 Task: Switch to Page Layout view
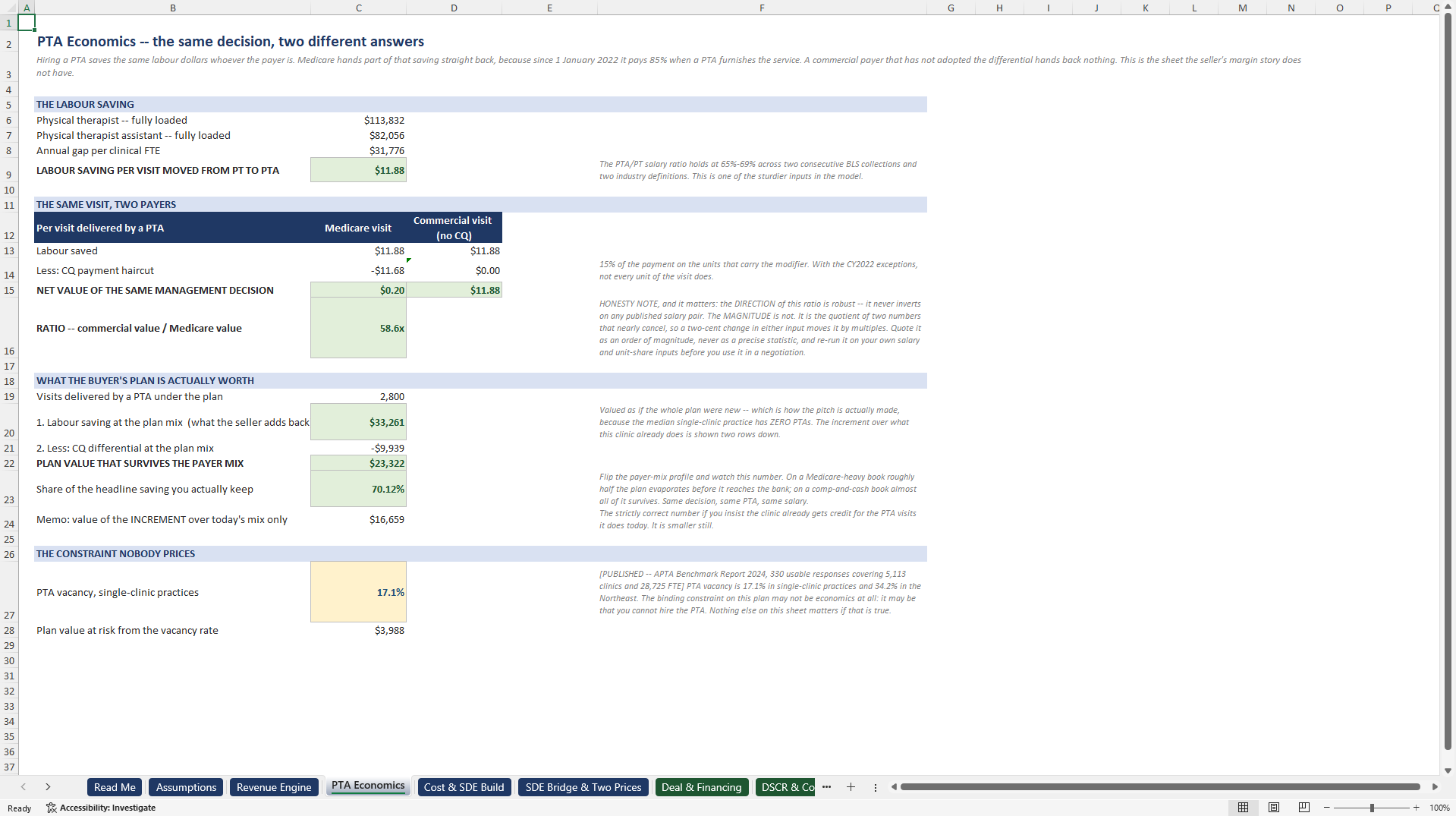(x=1274, y=808)
